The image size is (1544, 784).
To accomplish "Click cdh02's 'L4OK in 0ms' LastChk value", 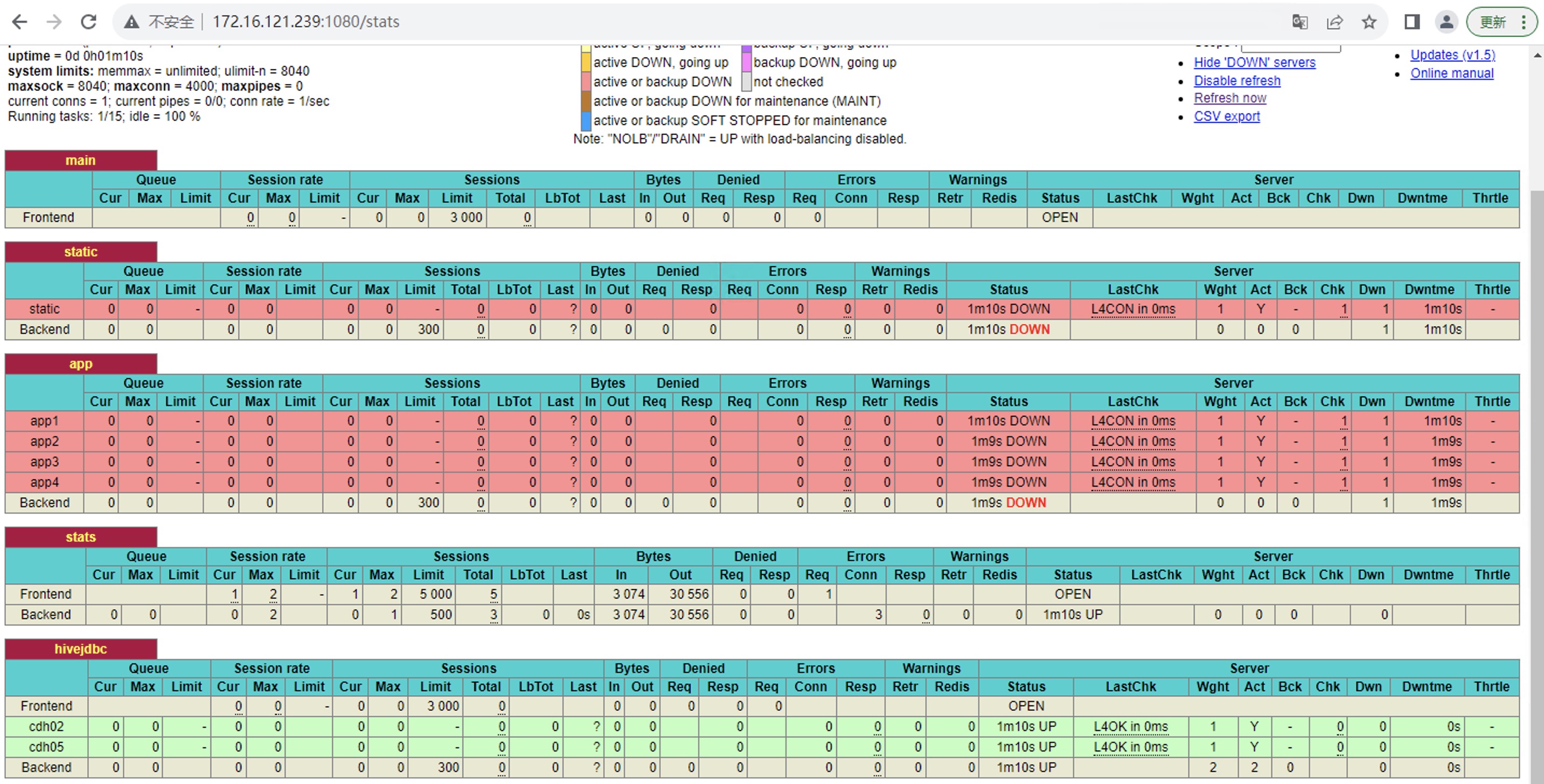I will point(1130,726).
